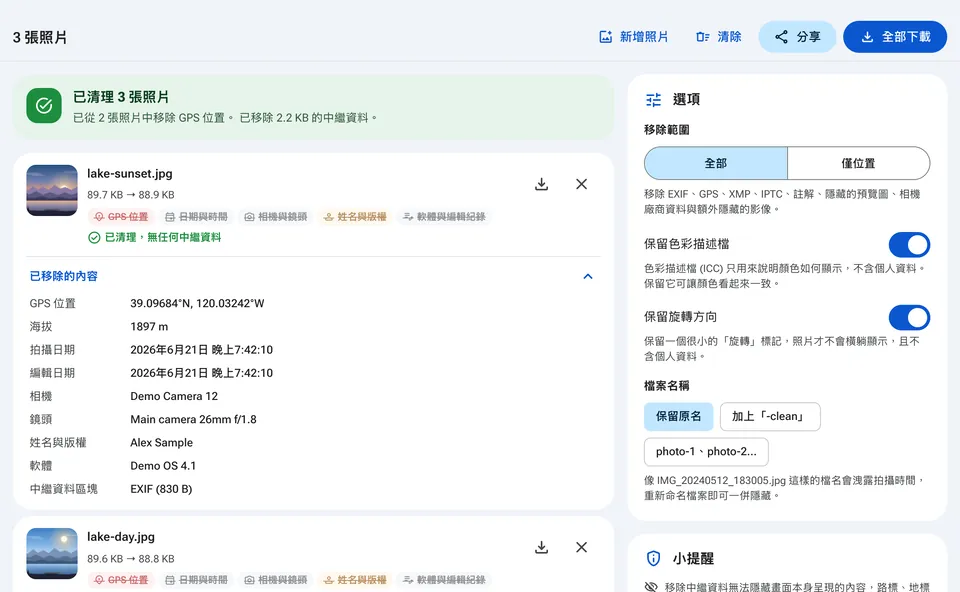Image resolution: width=960 pixels, height=592 pixels.
Task: Collapse the 已移除的內容 section chevron
Action: point(588,276)
